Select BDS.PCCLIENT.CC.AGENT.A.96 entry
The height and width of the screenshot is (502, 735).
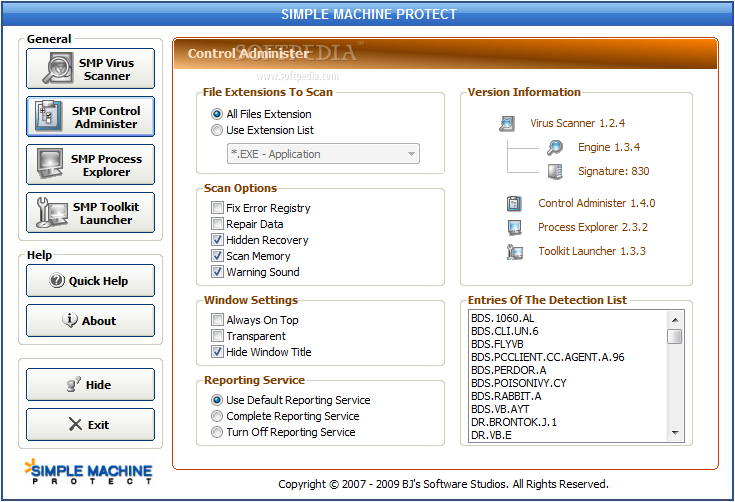[x=548, y=357]
